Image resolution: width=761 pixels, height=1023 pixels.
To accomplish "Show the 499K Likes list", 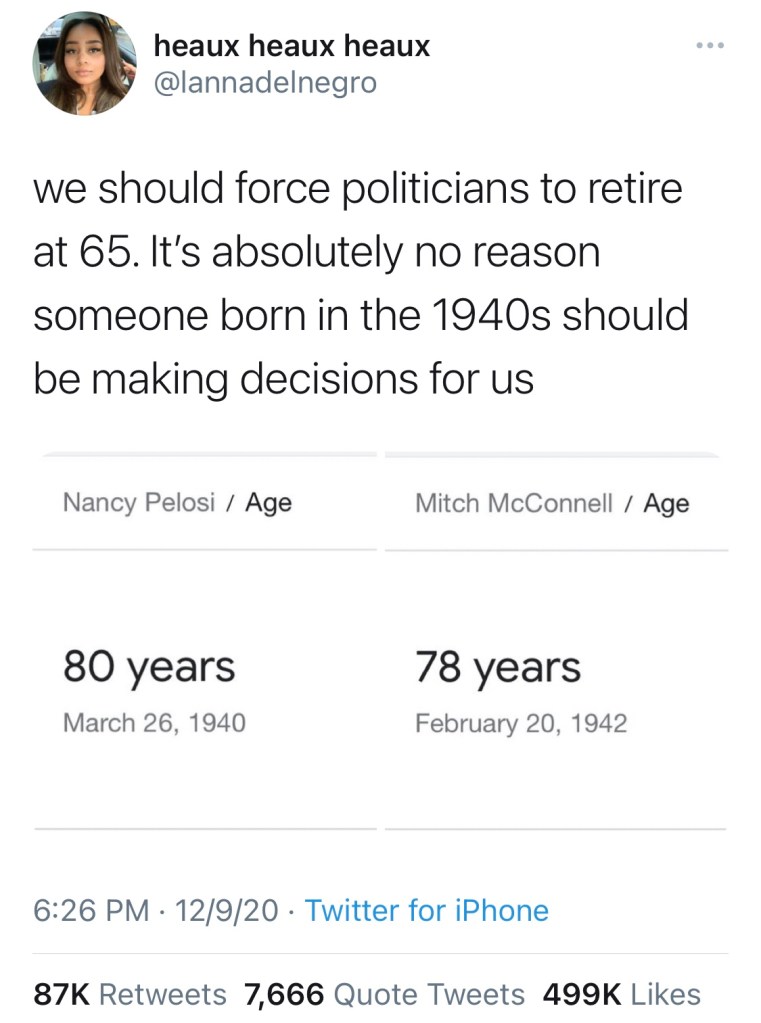I will 621,994.
